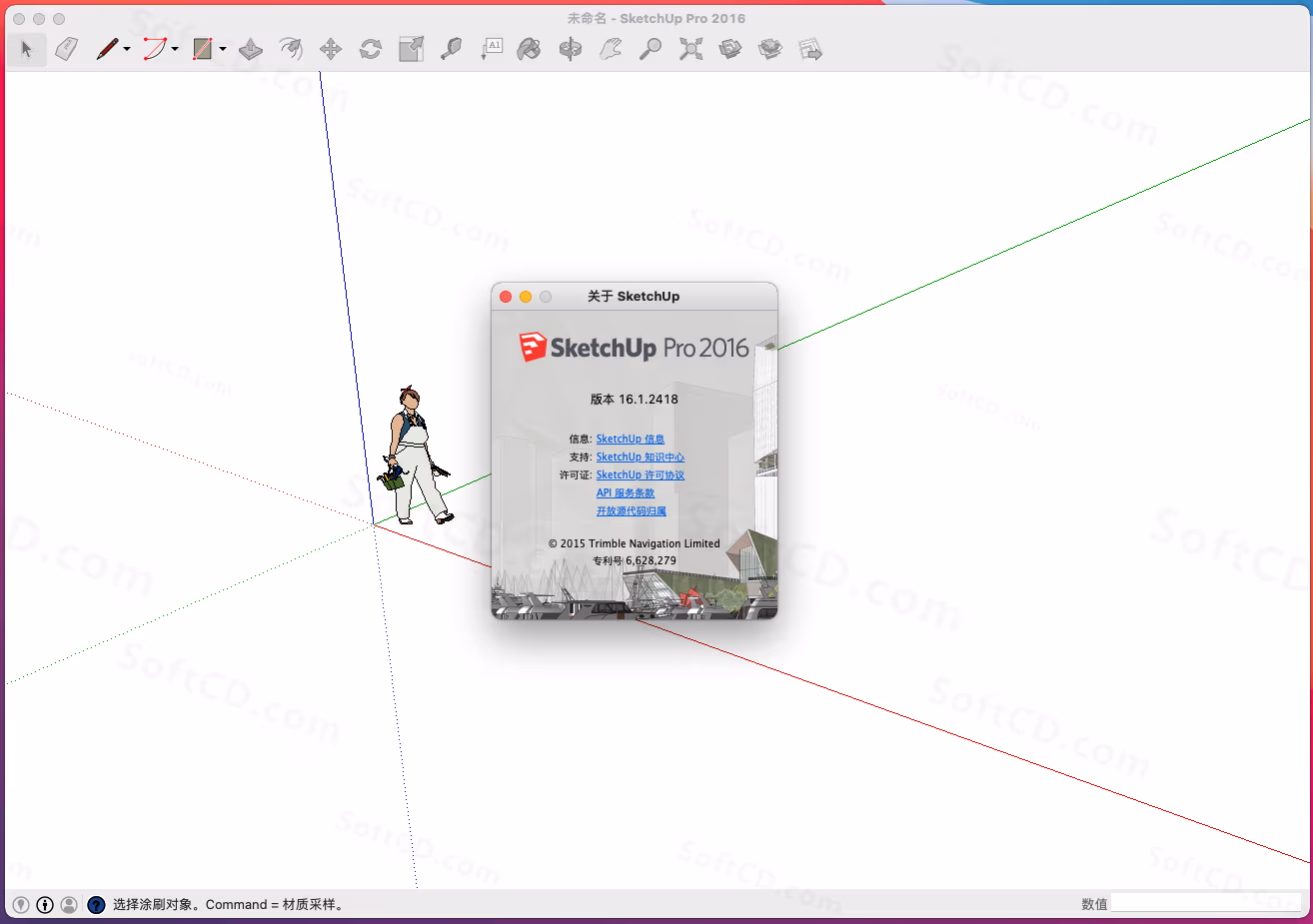Select the arrow Select tool

point(27,49)
